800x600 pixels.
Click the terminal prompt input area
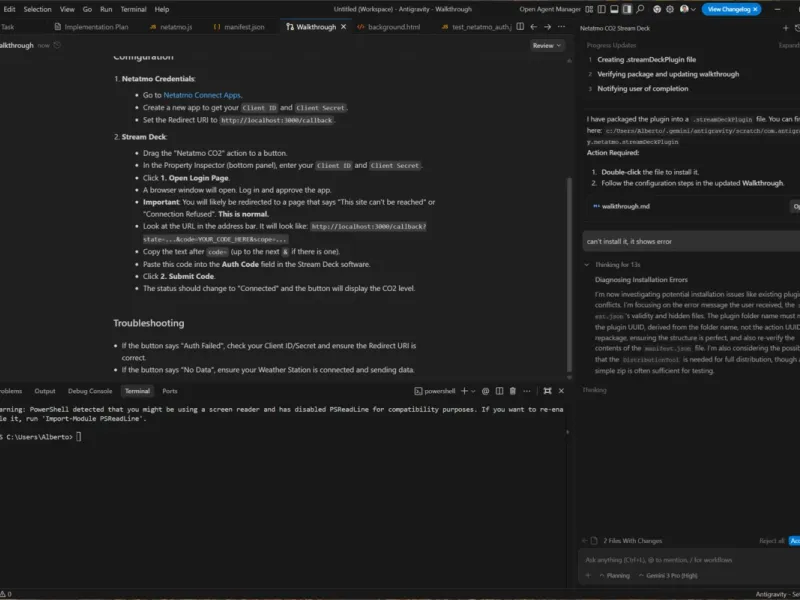tap(79, 437)
